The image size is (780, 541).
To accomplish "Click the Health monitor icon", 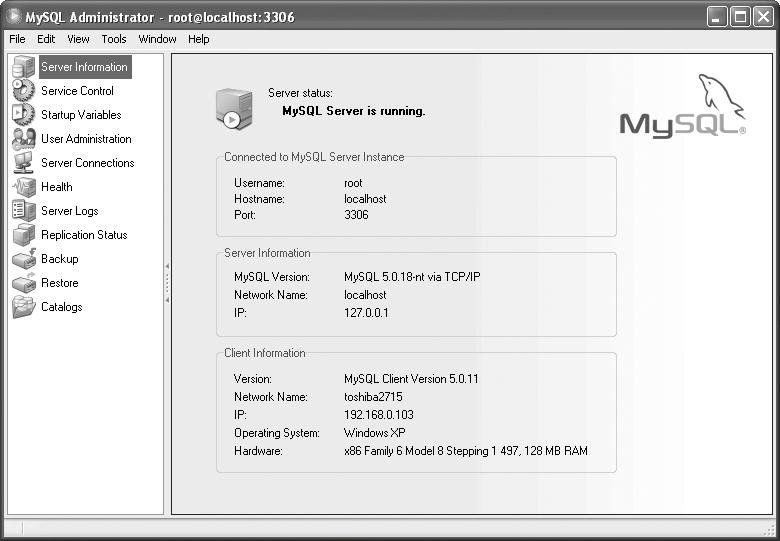I will point(23,187).
